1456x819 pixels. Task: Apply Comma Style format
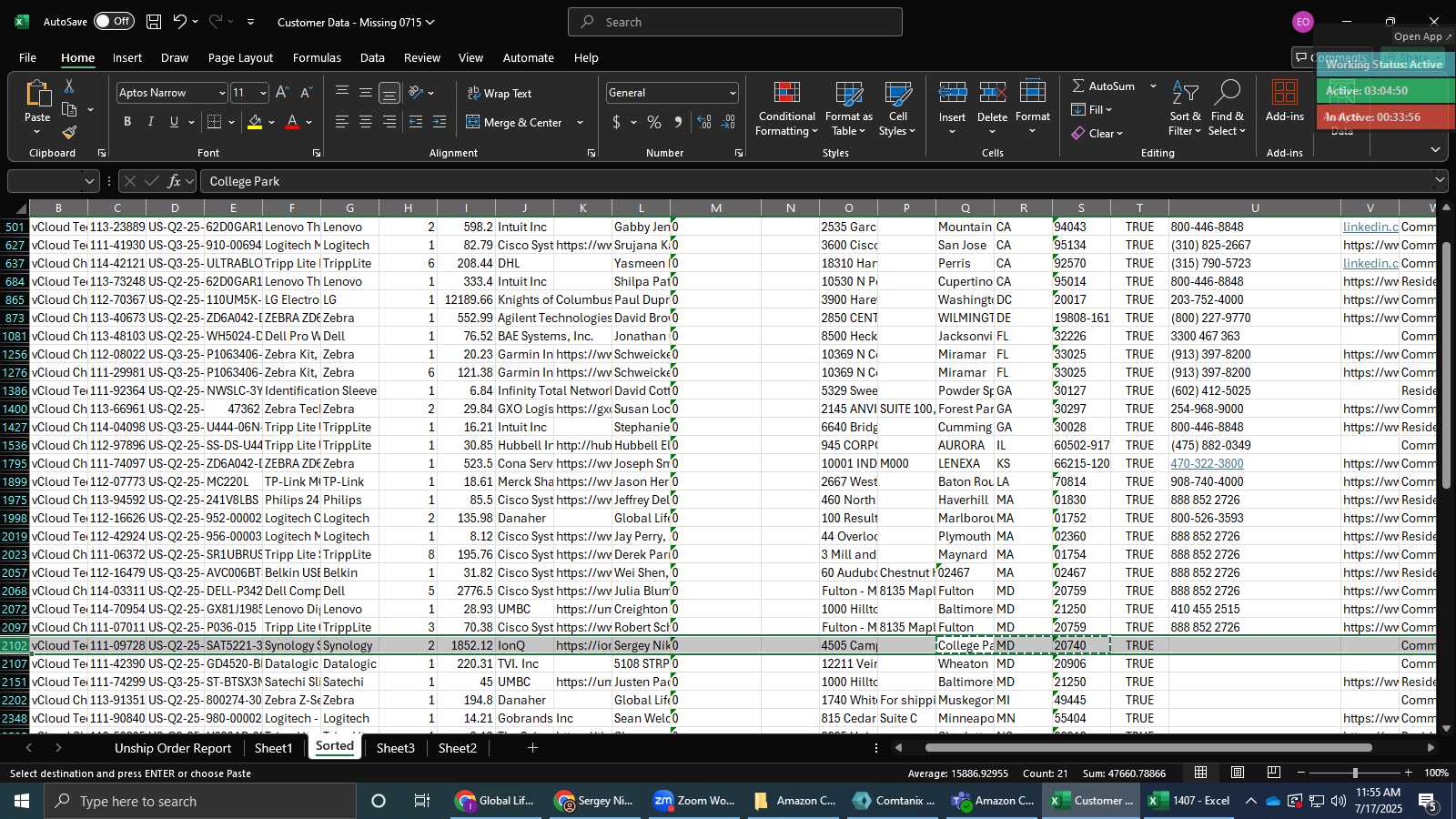point(678,122)
